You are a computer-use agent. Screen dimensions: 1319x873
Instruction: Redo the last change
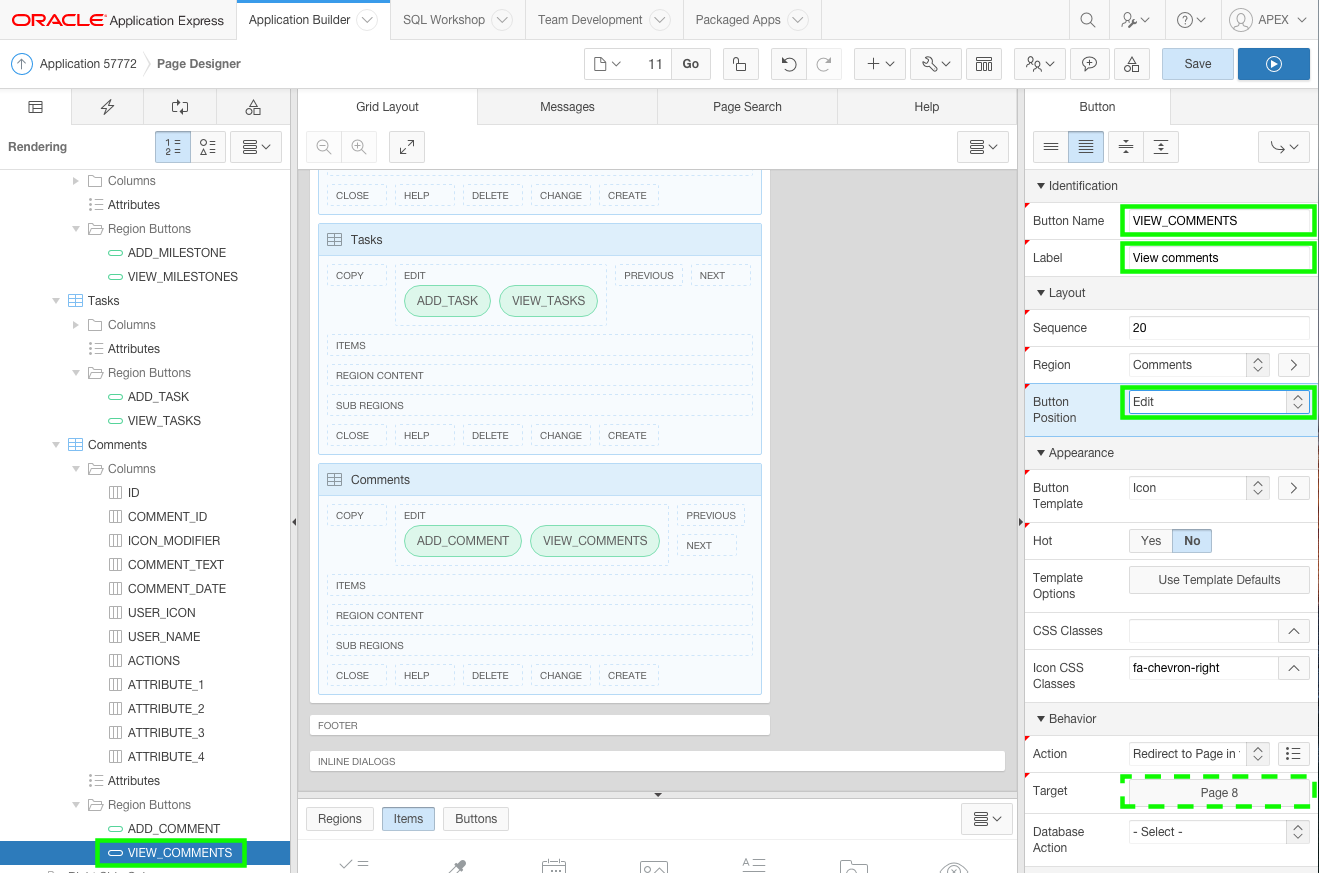(823, 64)
